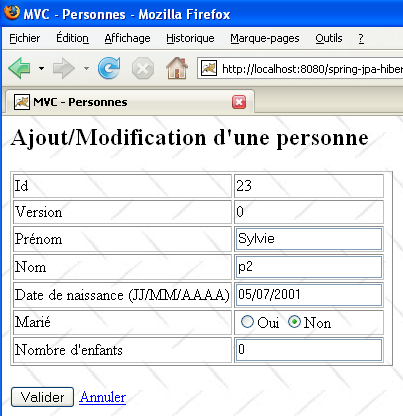The width and height of the screenshot is (403, 416).
Task: Click the Valider button
Action: 42,397
